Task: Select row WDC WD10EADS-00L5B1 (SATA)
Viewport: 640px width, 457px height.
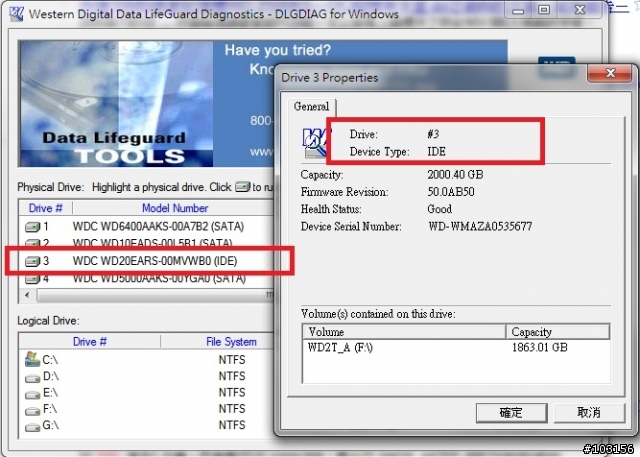Action: pos(147,243)
